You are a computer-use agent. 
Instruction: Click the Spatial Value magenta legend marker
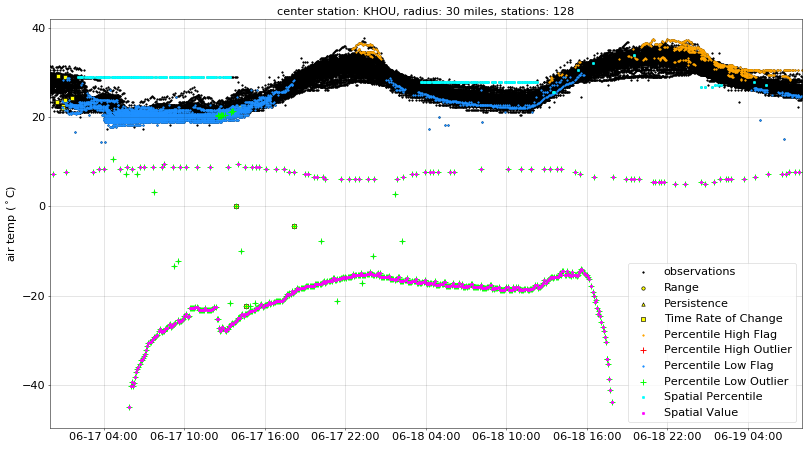coord(643,412)
